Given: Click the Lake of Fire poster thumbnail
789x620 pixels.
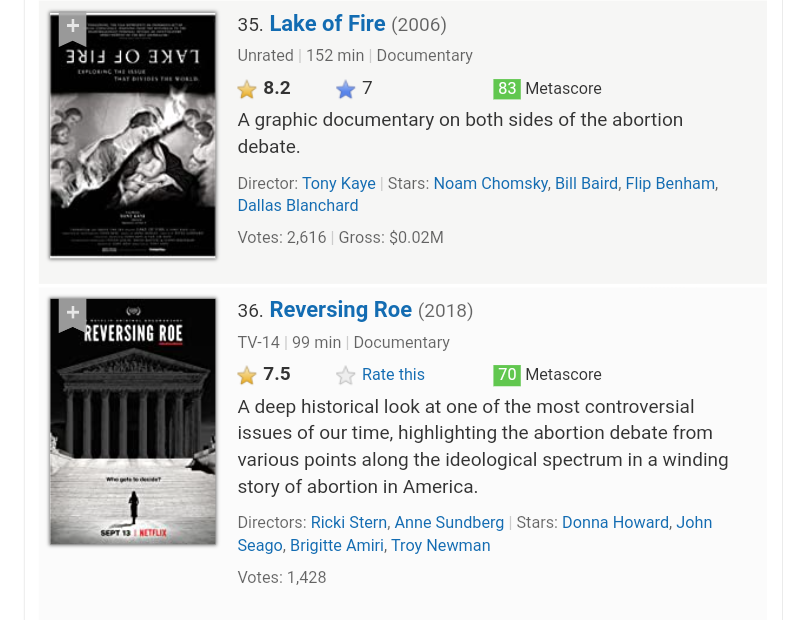Looking at the screenshot, I should coord(133,135).
